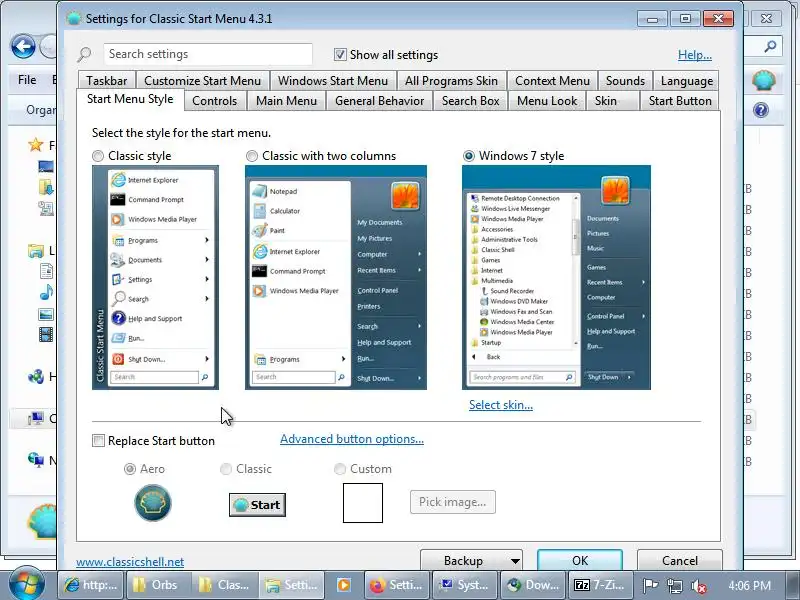Open the Customize Start Menu tab

tap(202, 81)
